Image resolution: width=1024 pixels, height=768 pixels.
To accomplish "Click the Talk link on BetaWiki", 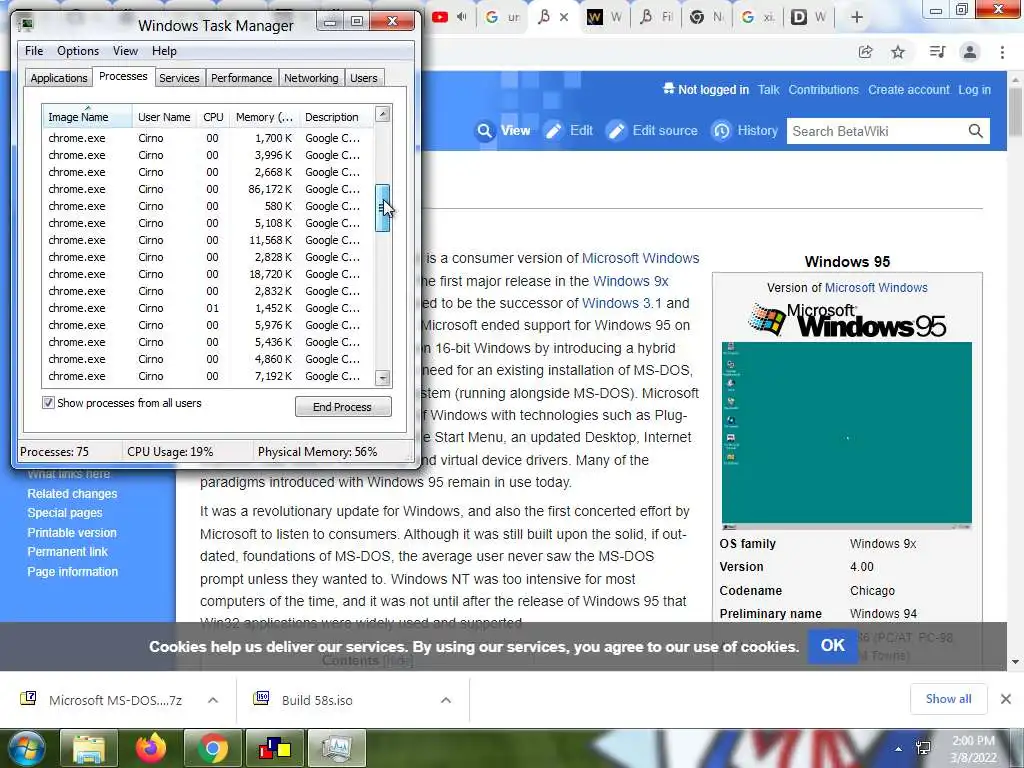I will coord(769,90).
